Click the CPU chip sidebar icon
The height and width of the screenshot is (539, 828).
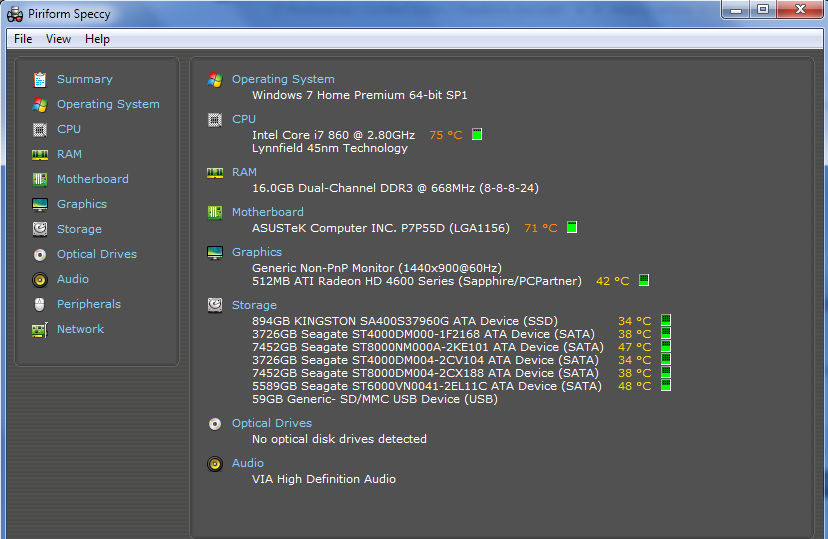40,129
